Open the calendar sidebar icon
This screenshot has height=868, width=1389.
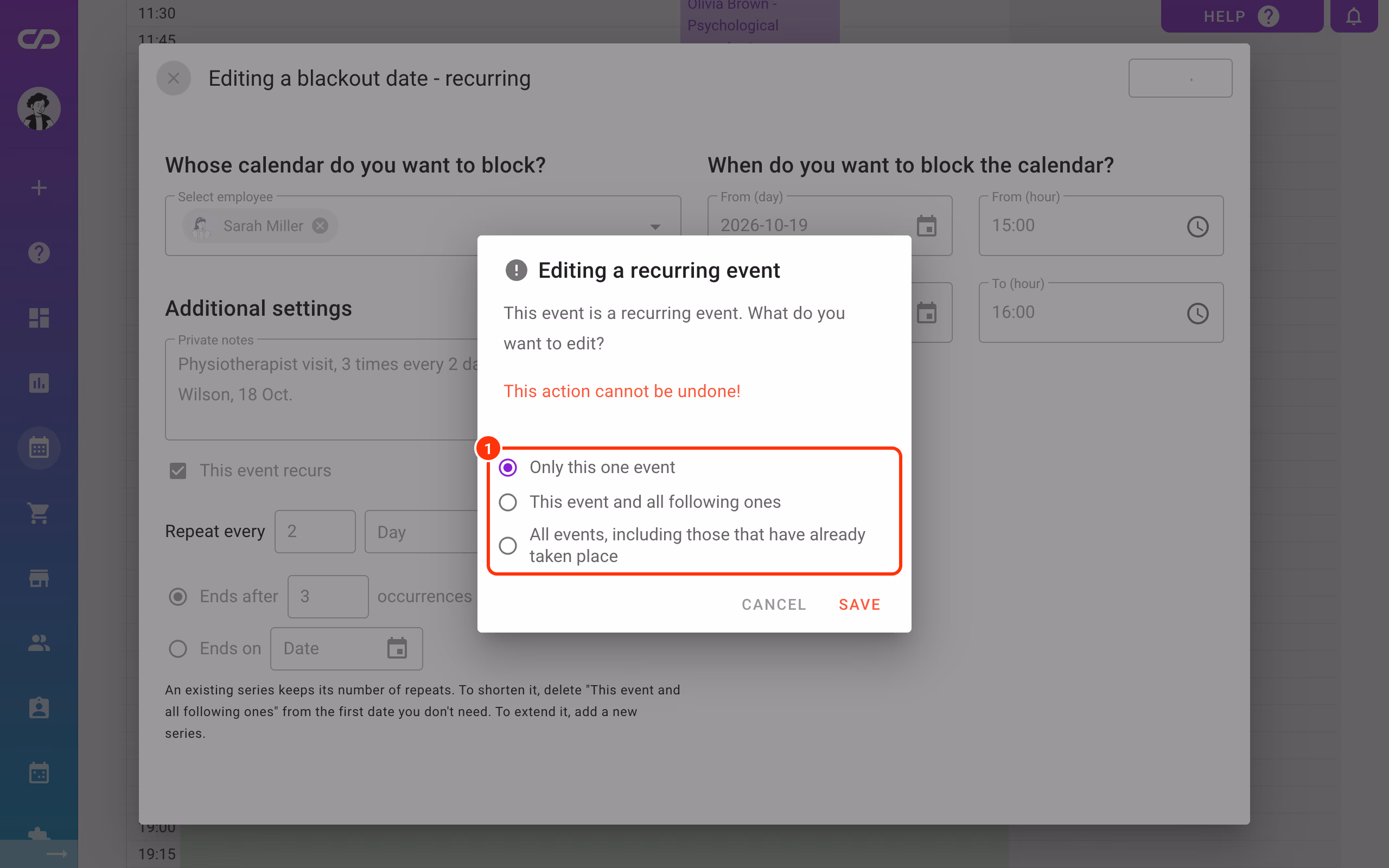(x=39, y=448)
